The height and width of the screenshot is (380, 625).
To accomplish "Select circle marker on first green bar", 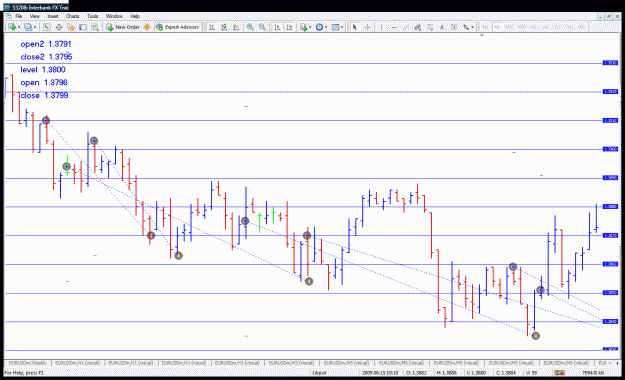I will click(x=67, y=166).
